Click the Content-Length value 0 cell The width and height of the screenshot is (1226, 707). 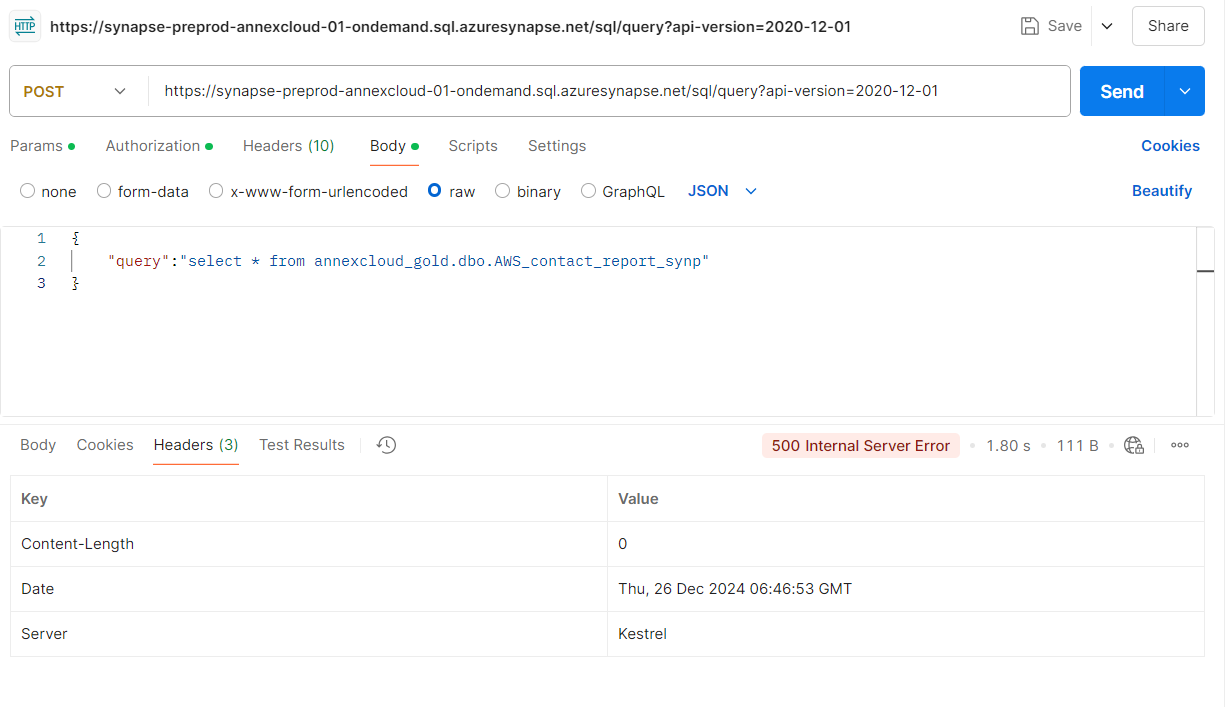[906, 544]
